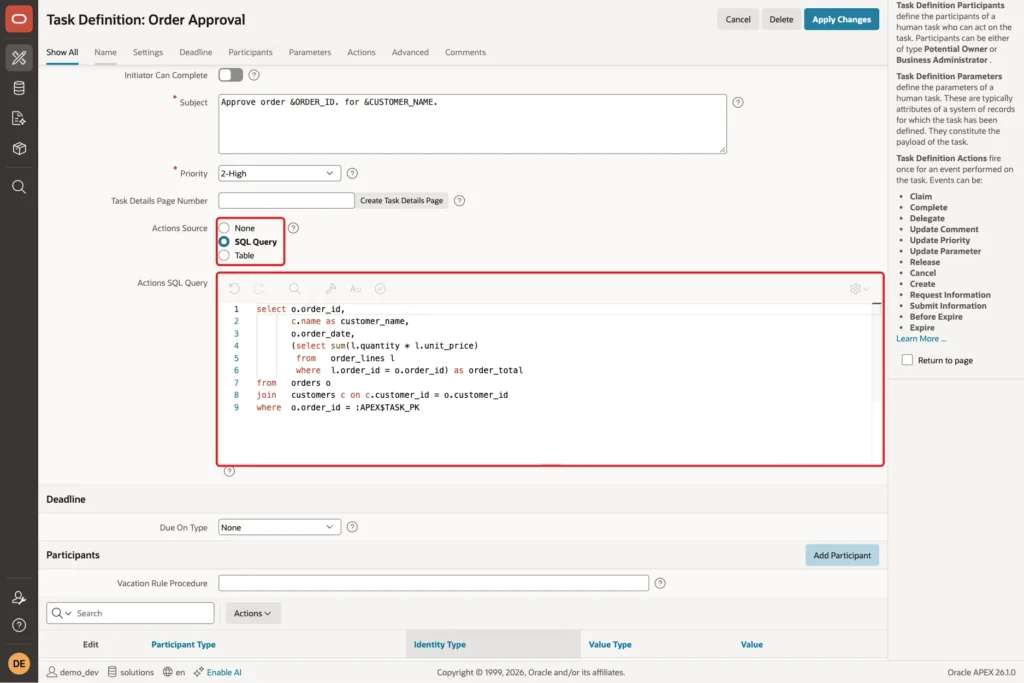Click Undo in the SQL editor toolbar
The image size is (1024, 683).
[234, 289]
